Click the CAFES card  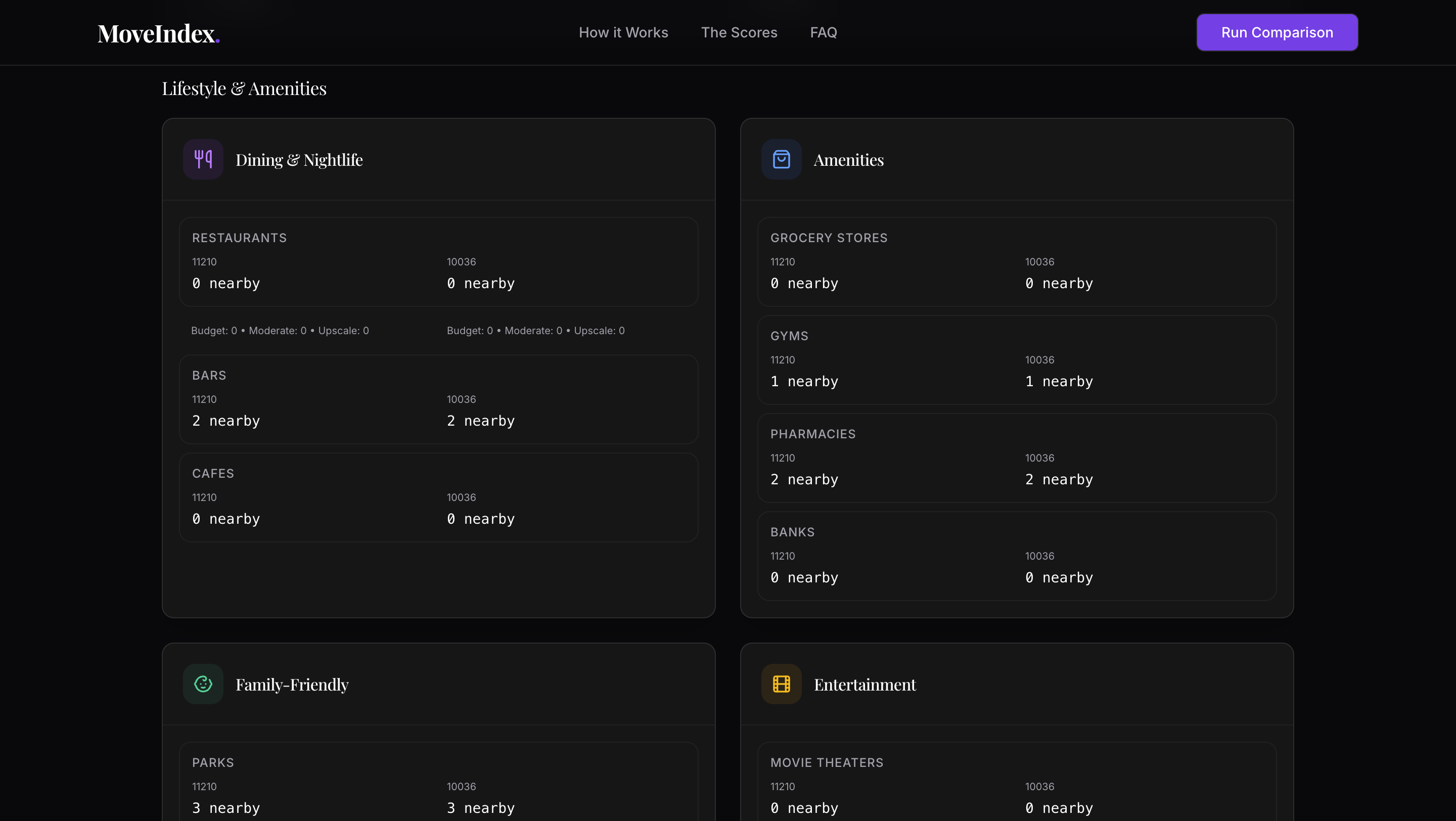(438, 497)
